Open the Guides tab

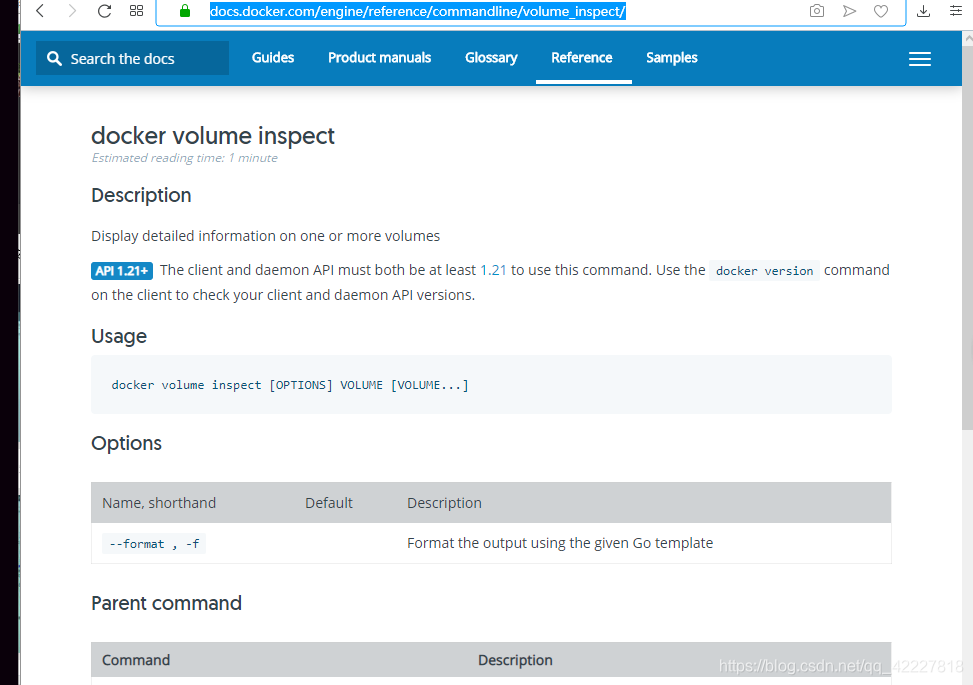(x=273, y=58)
